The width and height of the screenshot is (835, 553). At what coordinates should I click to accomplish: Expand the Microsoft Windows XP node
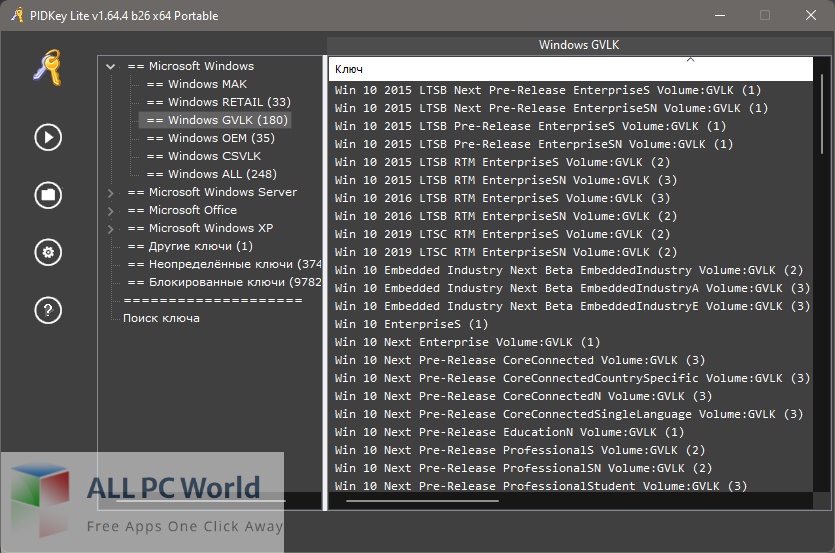point(110,229)
